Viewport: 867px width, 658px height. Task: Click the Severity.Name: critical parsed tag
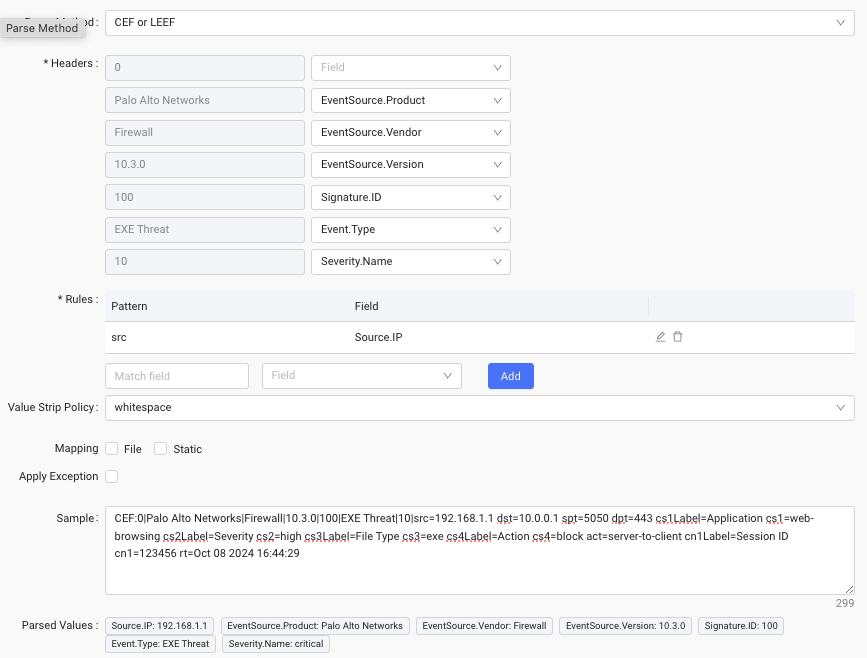click(276, 644)
